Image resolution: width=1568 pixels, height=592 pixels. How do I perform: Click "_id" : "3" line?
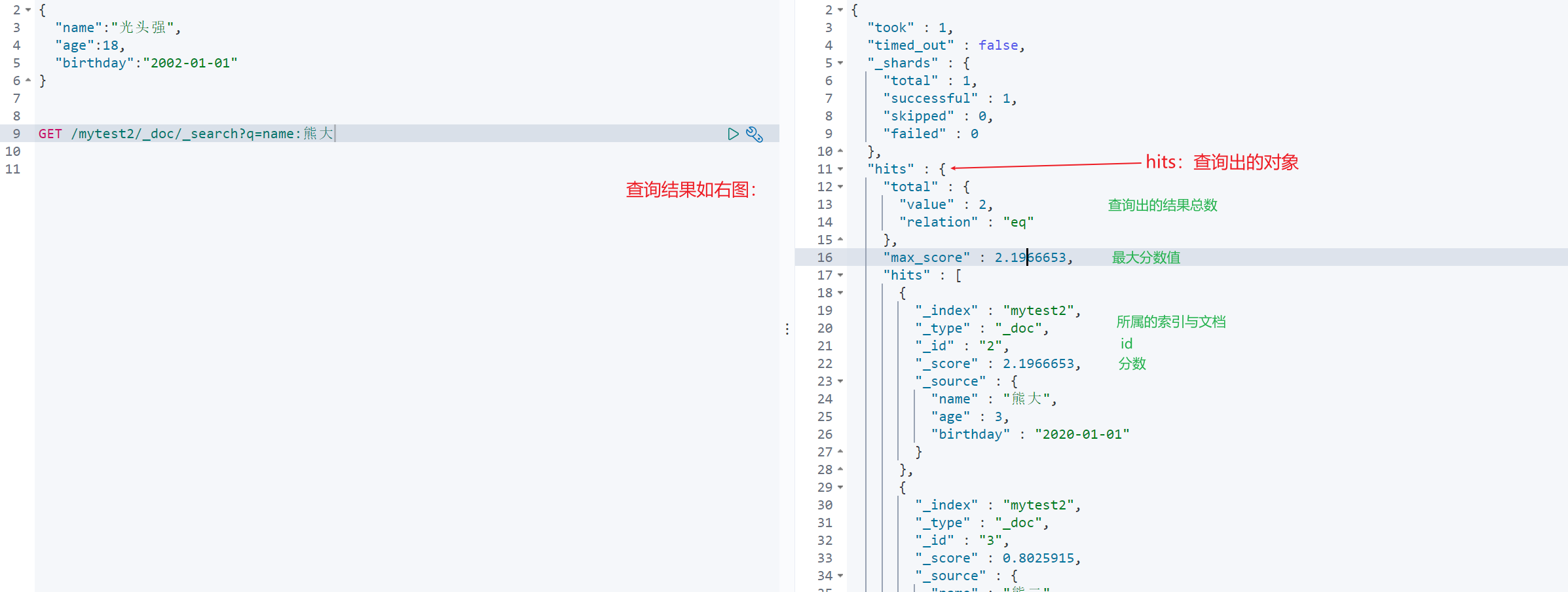point(962,540)
